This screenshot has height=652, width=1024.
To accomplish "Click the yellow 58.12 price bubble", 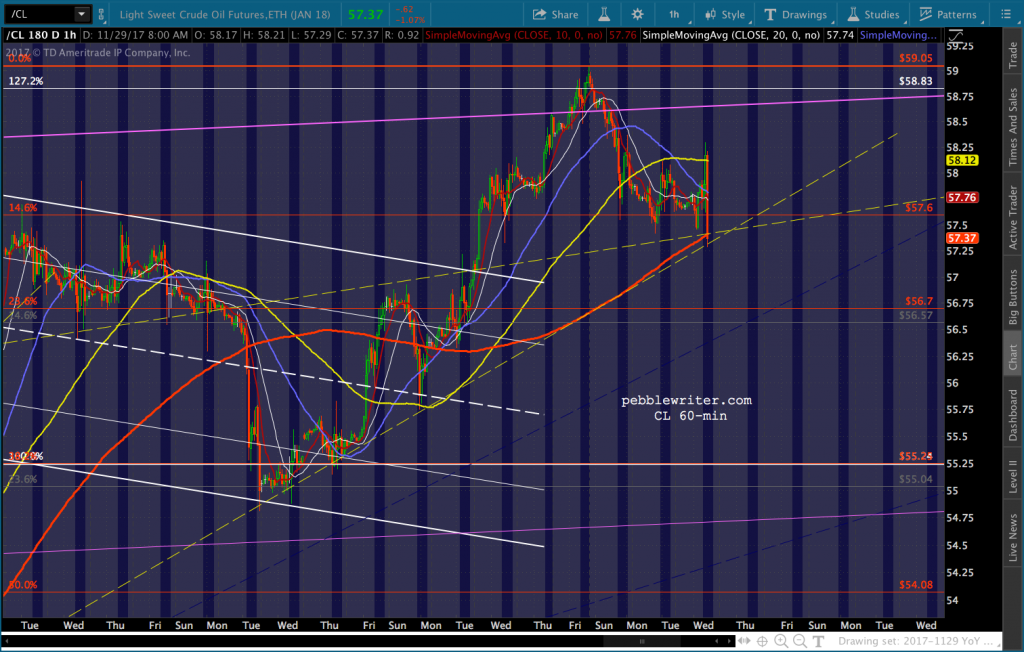I will (962, 160).
